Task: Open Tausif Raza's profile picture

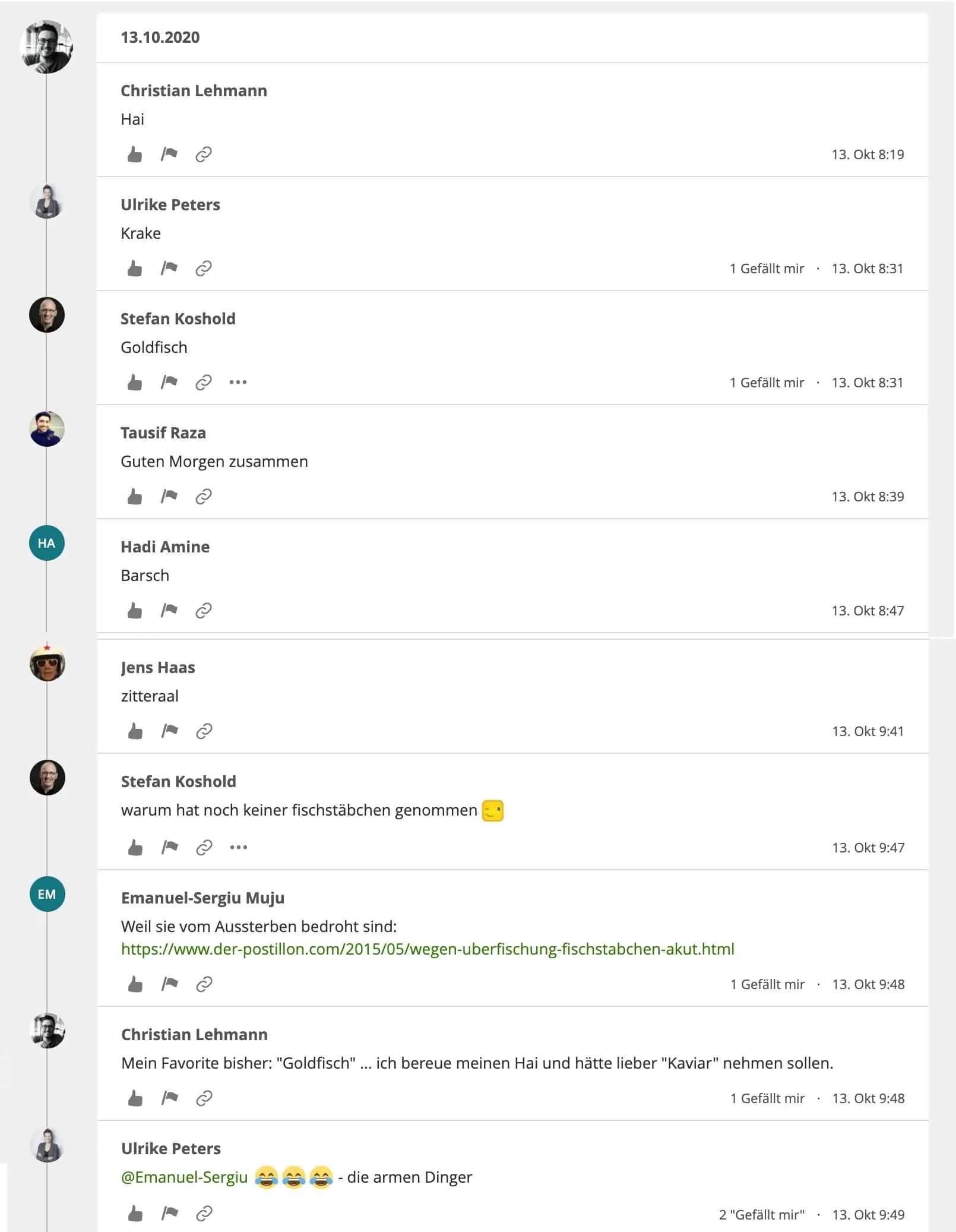Action: pos(47,429)
